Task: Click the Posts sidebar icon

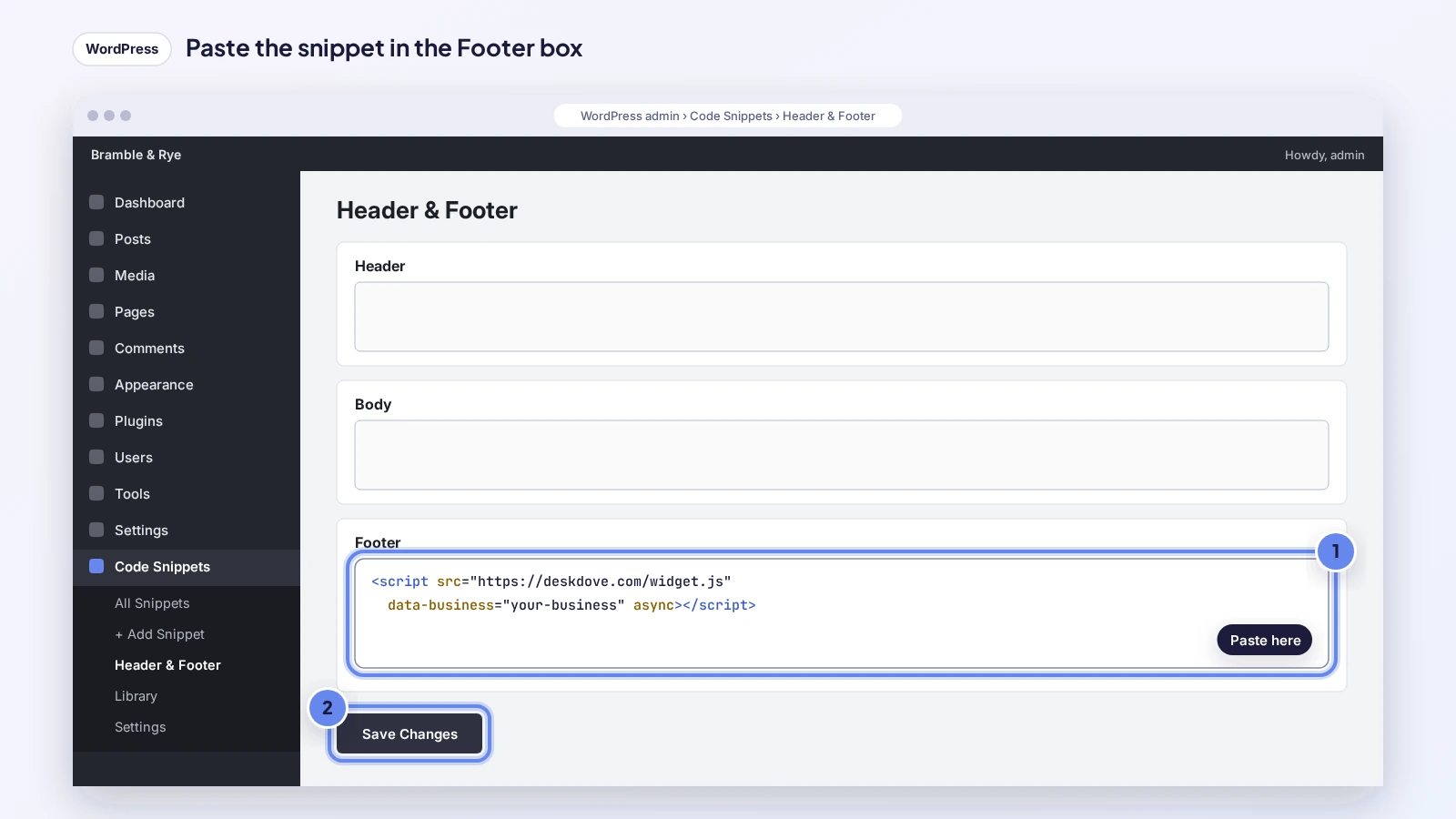Action: click(96, 238)
